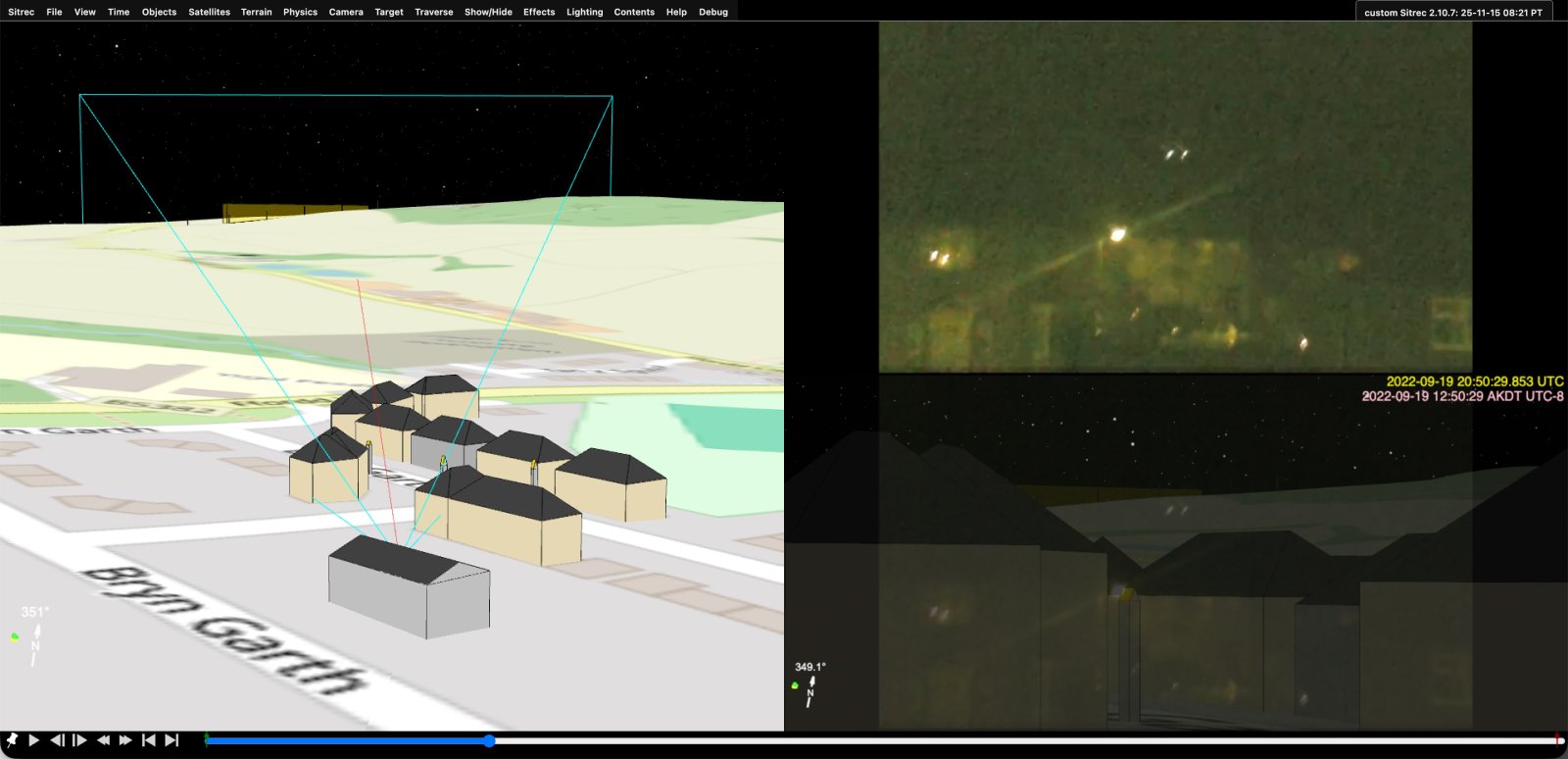Click the custom Sitrec version label
The height and width of the screenshot is (759, 1568).
pyautogui.click(x=1452, y=13)
